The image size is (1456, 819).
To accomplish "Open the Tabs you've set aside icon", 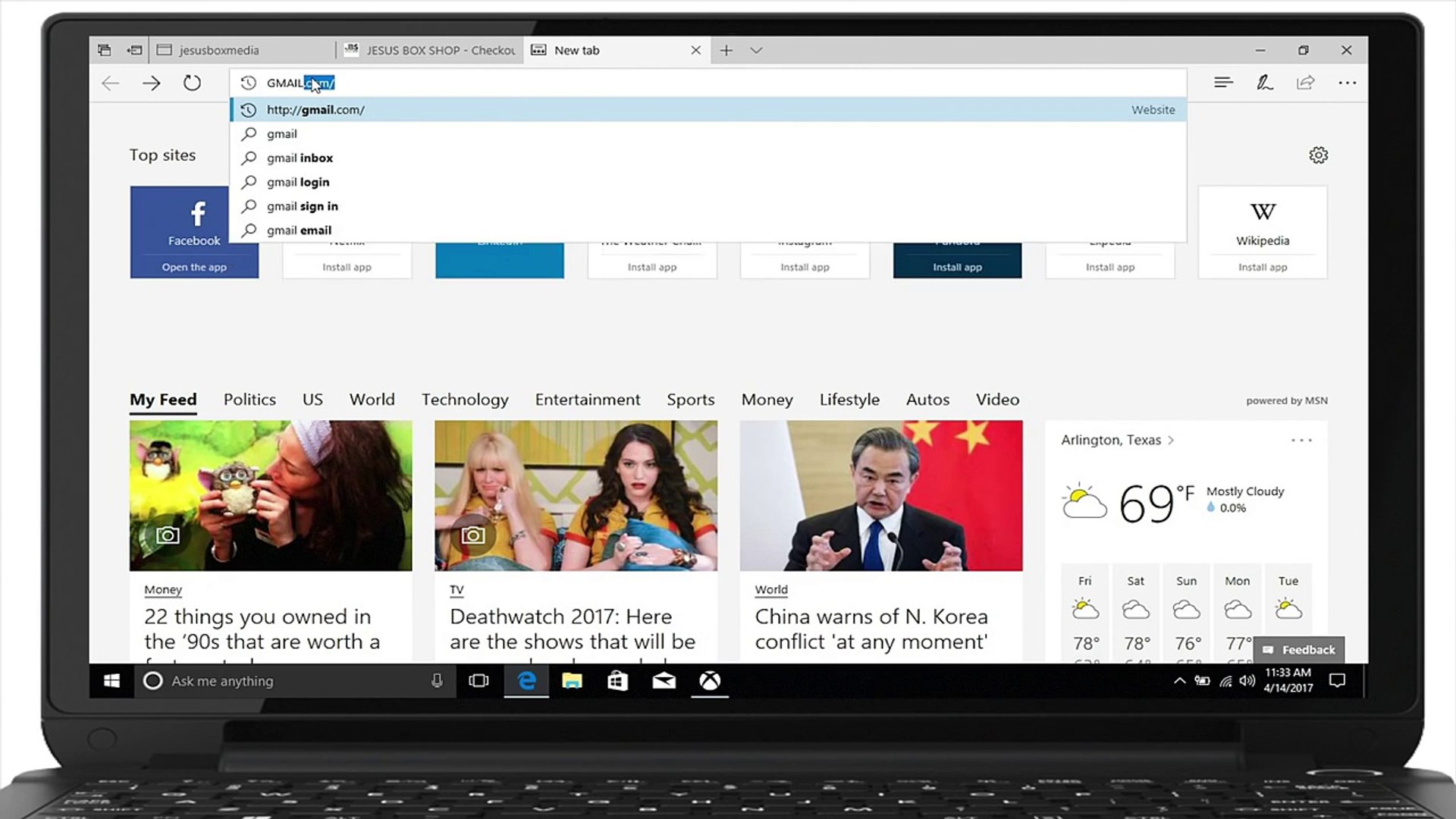I will click(105, 50).
